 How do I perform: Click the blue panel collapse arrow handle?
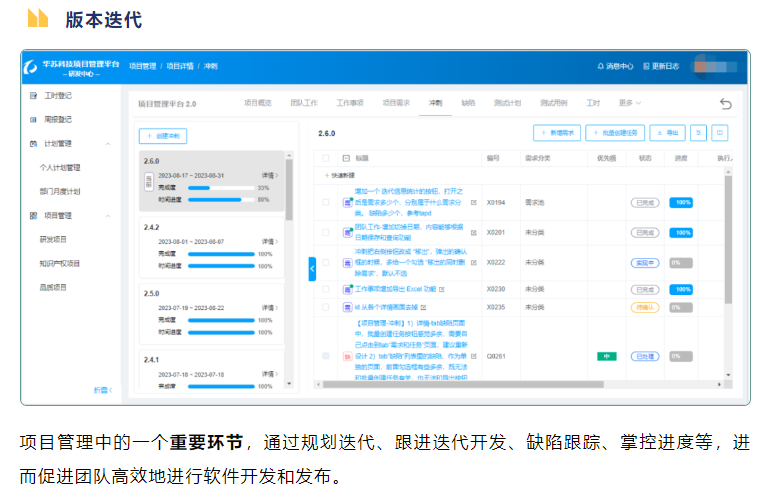point(311,268)
